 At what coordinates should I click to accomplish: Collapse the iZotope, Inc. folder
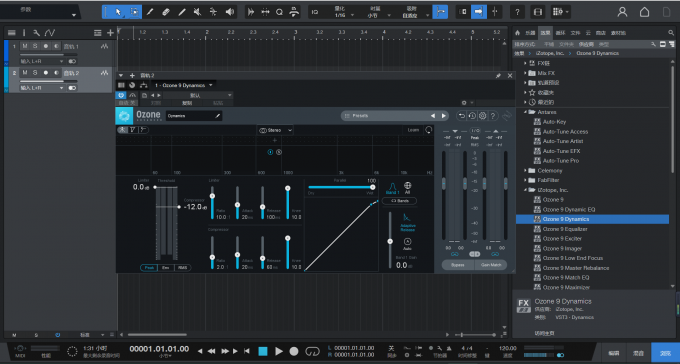pos(525,190)
